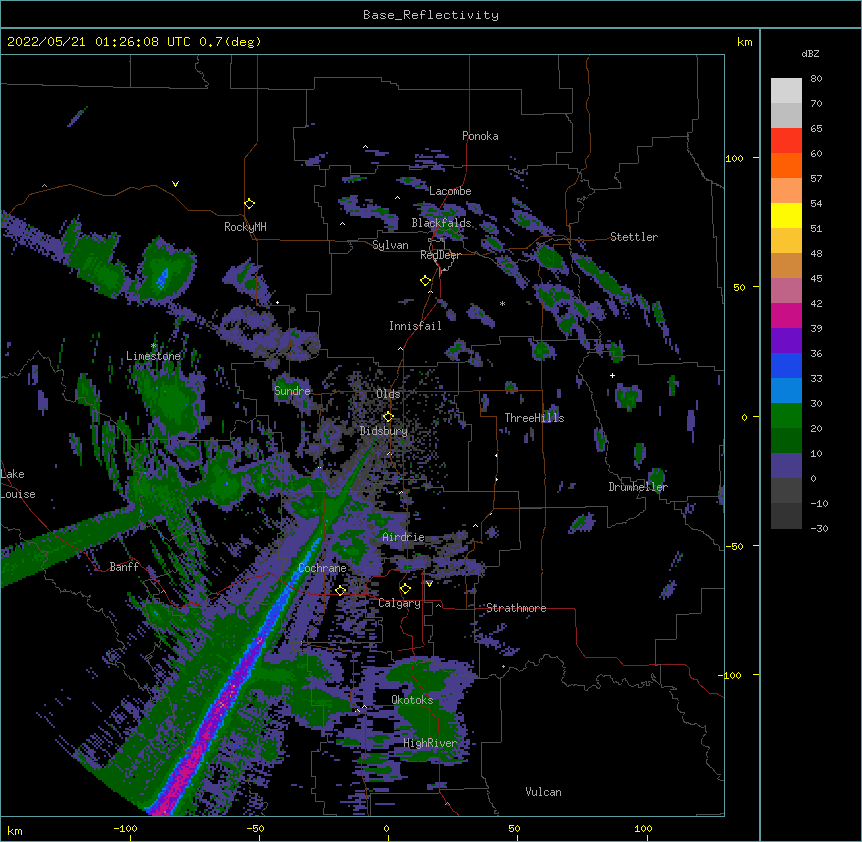
Task: Select the RedDeer city label
Action: pos(440,255)
